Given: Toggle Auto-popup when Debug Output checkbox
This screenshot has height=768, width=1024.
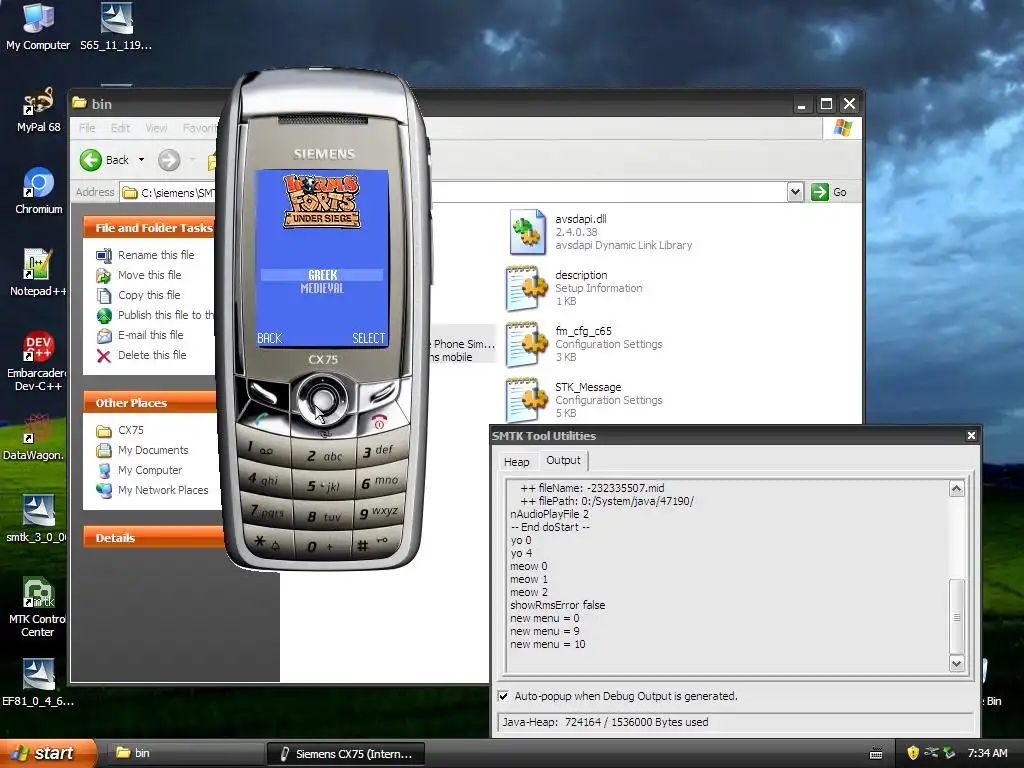Looking at the screenshot, I should click(504, 696).
